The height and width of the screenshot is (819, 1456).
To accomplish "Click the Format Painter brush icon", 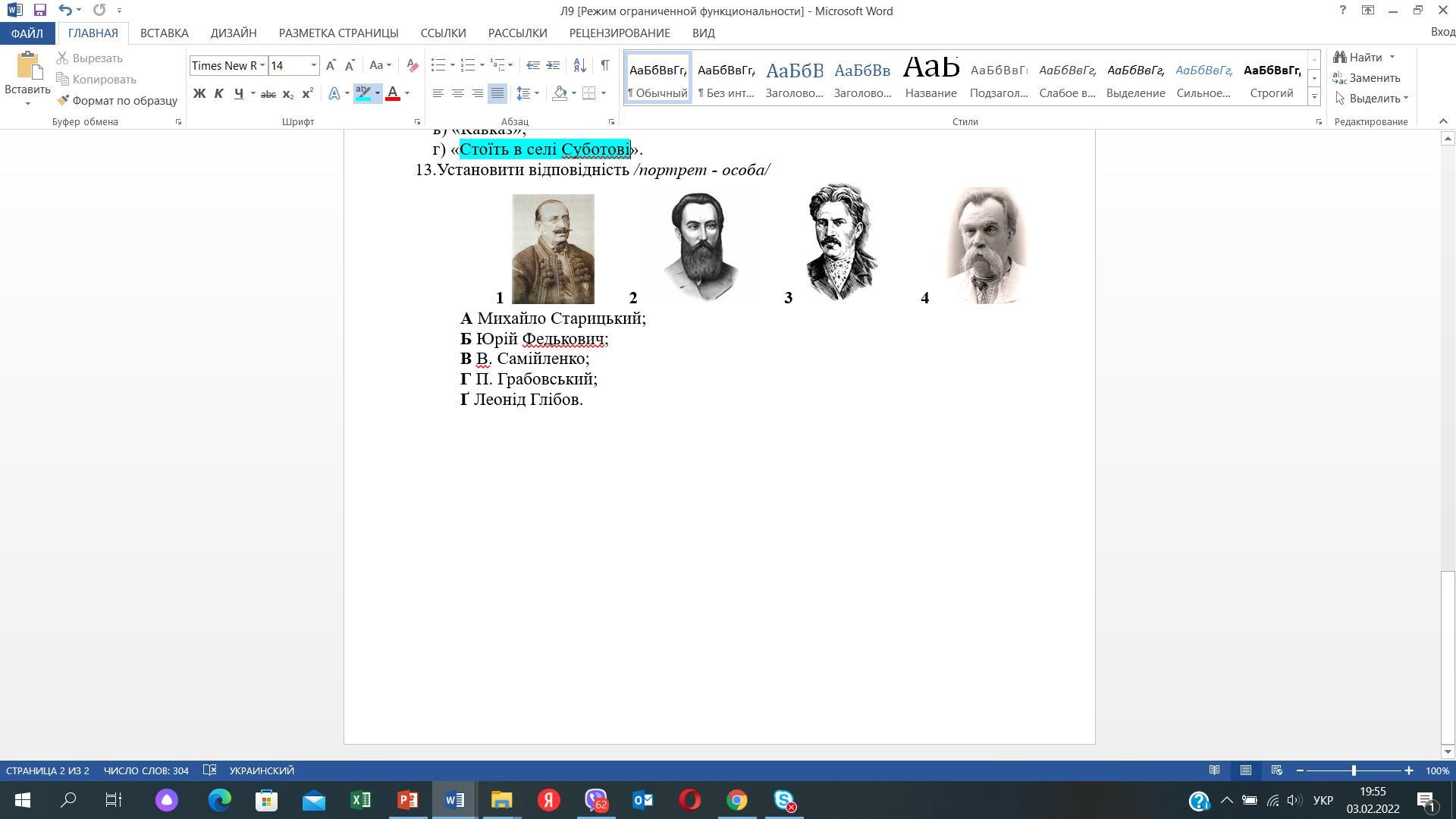I will [x=64, y=100].
